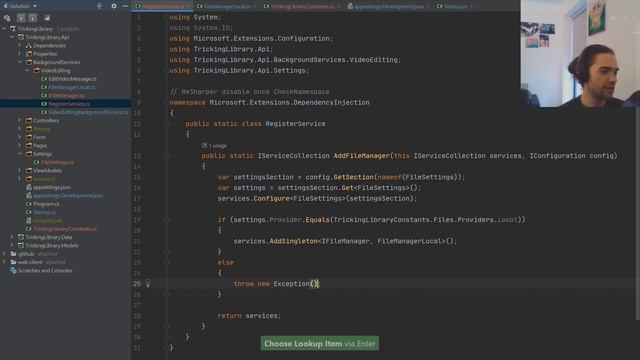The width and height of the screenshot is (640, 360).
Task: Click the RegisterService class name
Action: pos(296,124)
